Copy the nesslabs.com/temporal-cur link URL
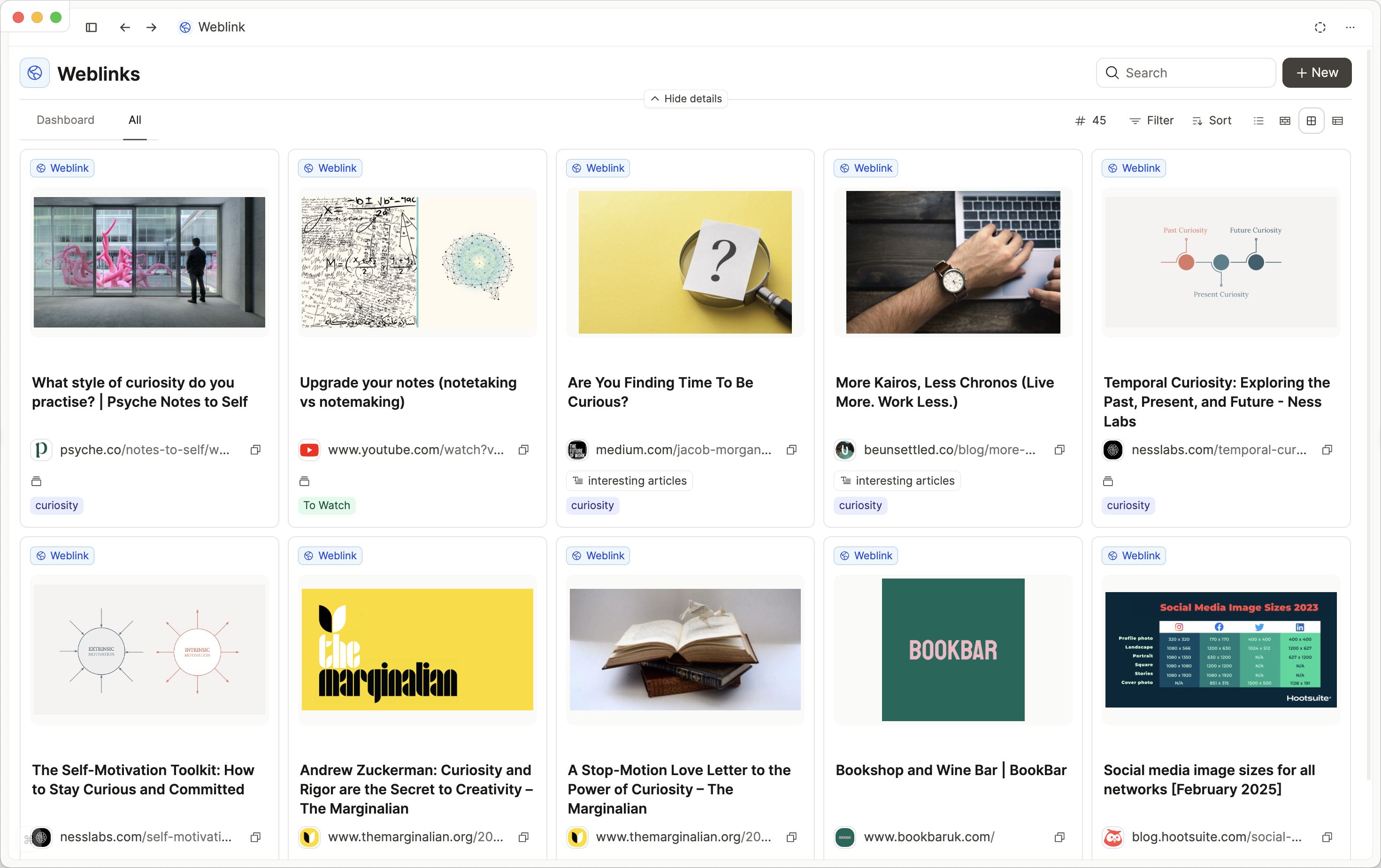Image resolution: width=1381 pixels, height=868 pixels. 1327,449
